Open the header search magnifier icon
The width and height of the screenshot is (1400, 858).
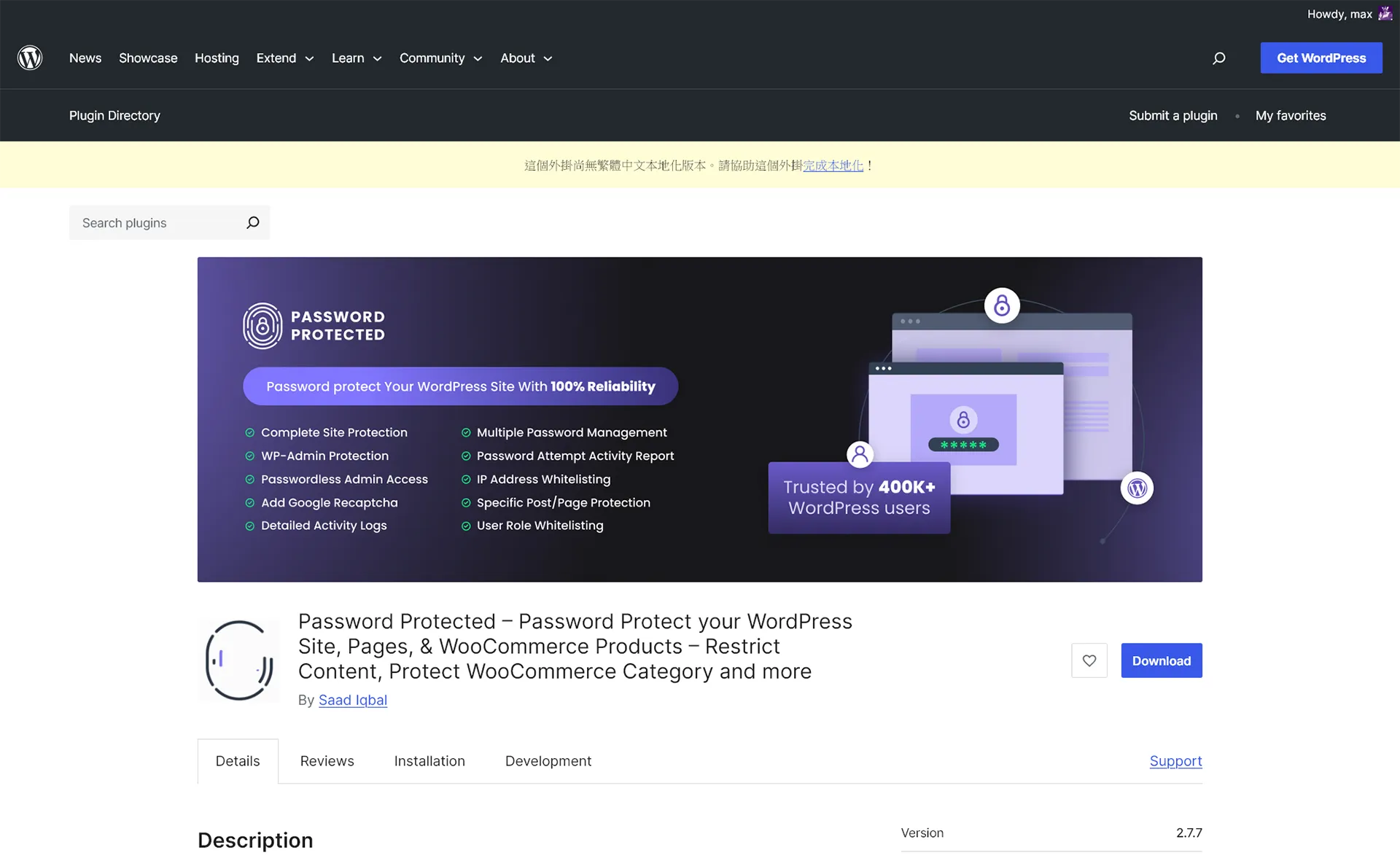pos(1218,58)
